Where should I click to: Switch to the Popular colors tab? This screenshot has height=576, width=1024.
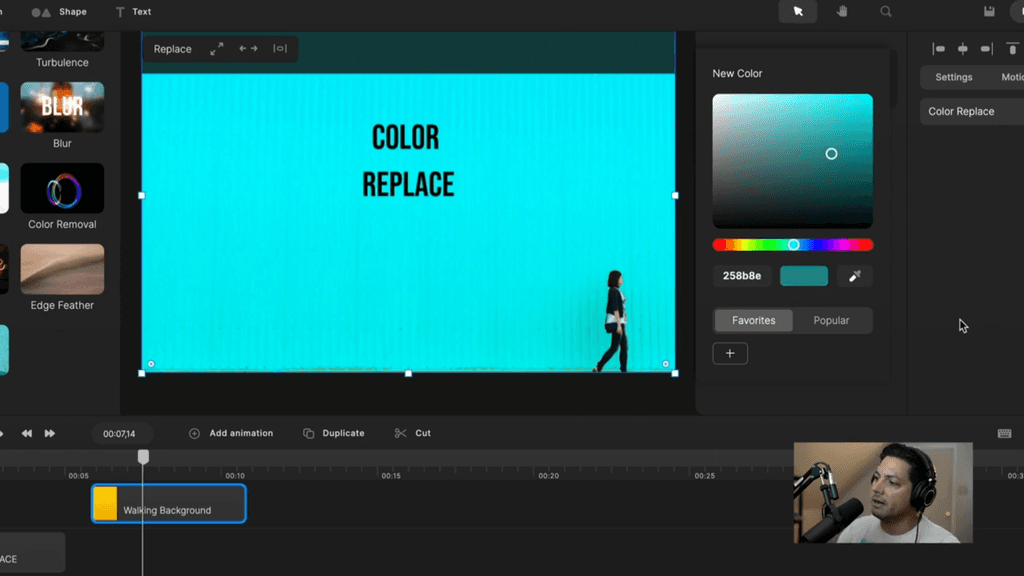click(831, 321)
